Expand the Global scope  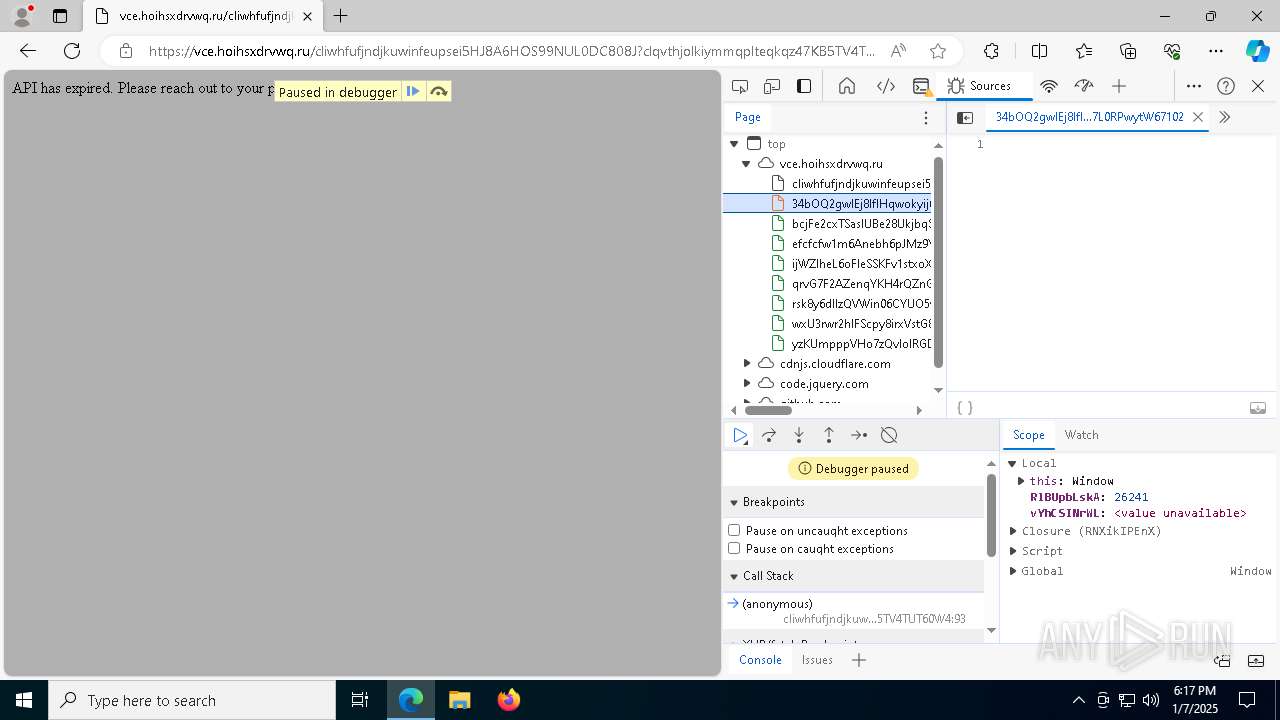[1012, 571]
